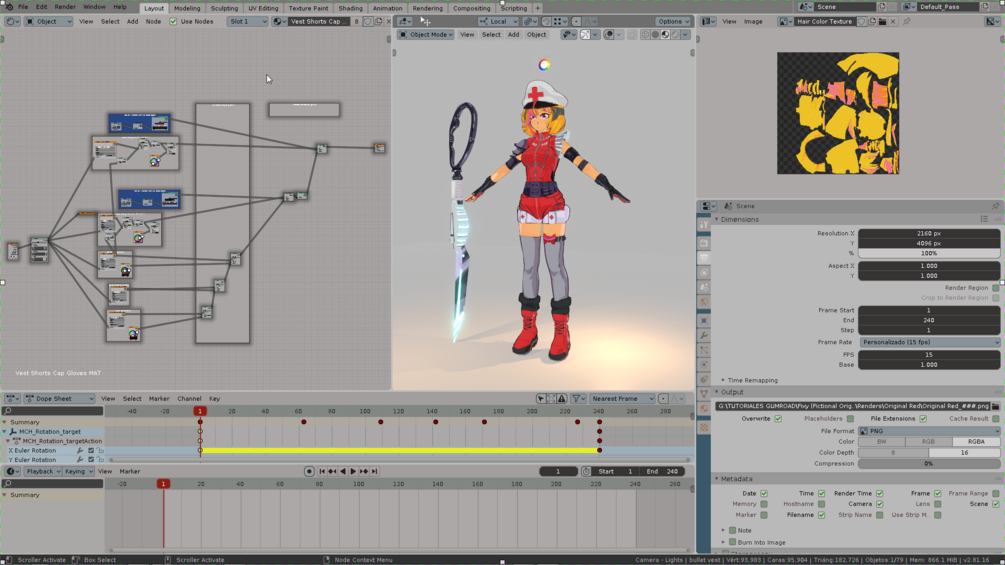Switch viewport to rendered shading mode

[675, 35]
